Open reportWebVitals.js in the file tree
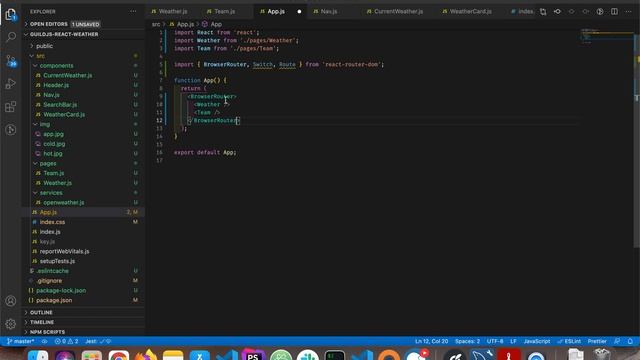 (83, 251)
